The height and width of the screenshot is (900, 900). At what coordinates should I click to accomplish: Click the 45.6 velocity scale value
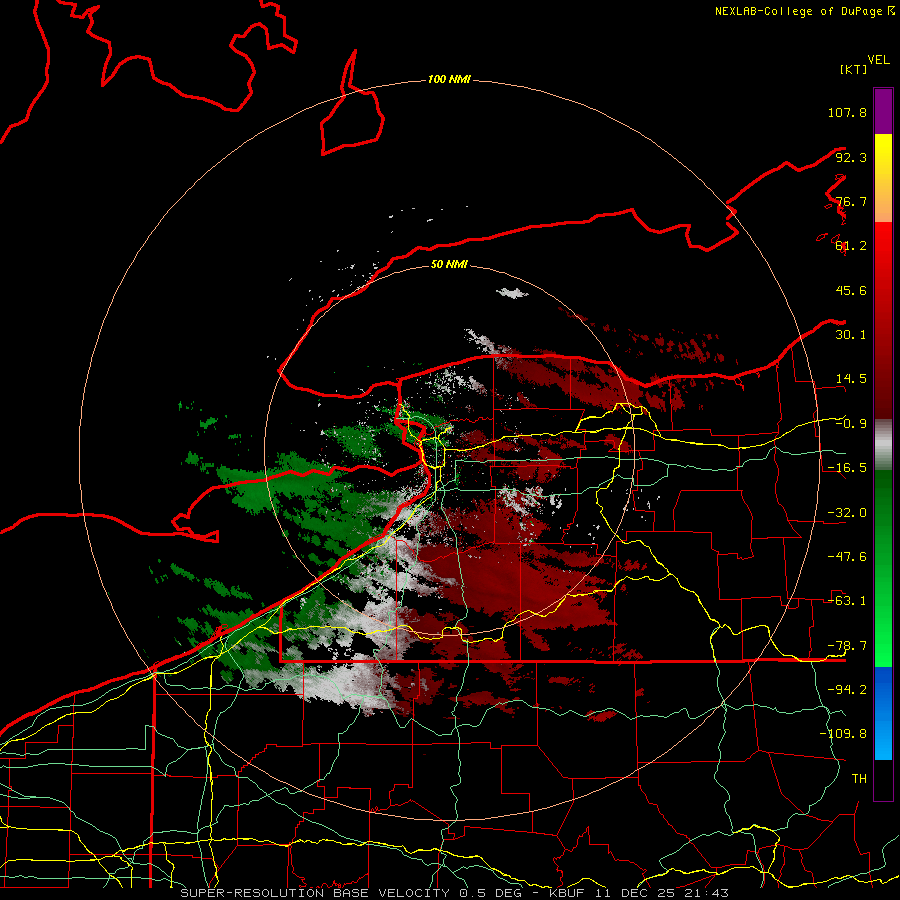[851, 290]
